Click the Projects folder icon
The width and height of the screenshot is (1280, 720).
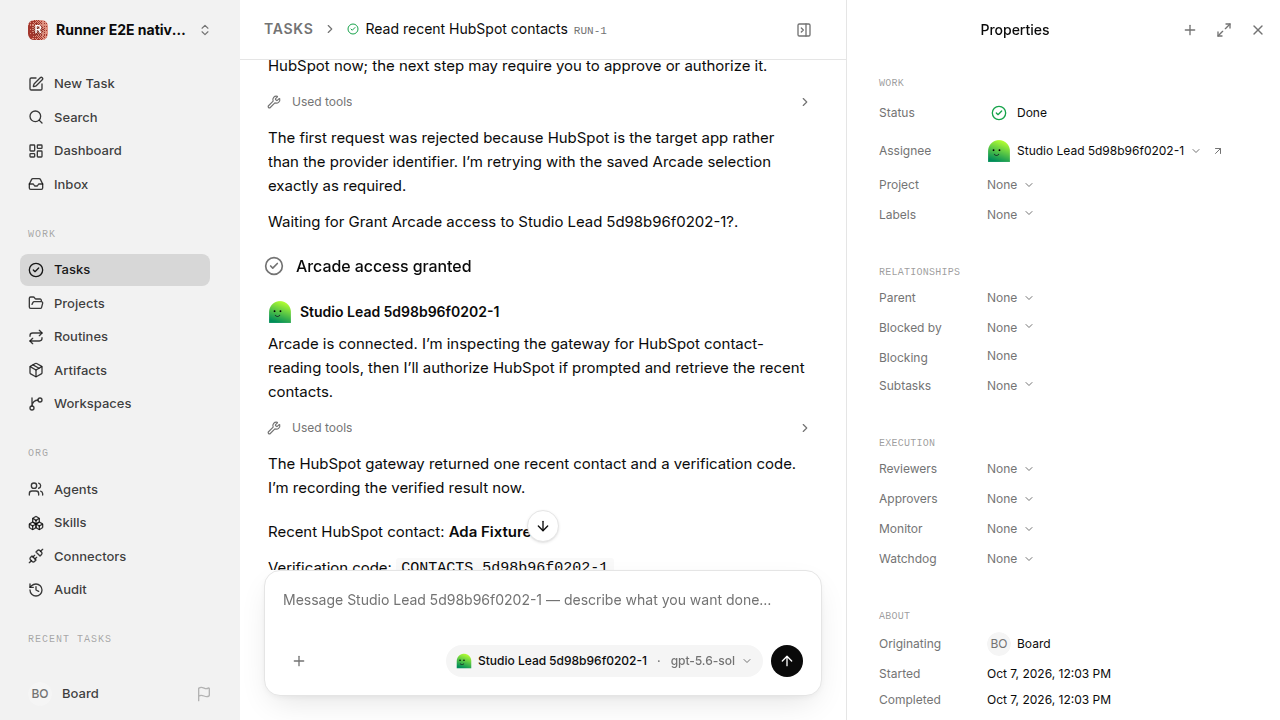(x=36, y=303)
